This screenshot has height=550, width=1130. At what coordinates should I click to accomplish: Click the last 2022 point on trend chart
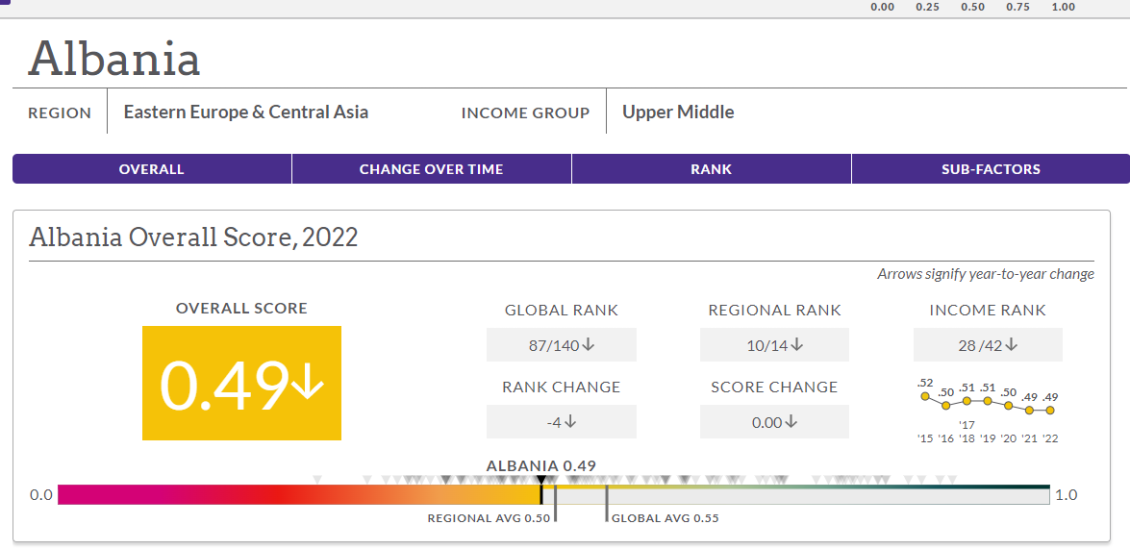point(1050,410)
